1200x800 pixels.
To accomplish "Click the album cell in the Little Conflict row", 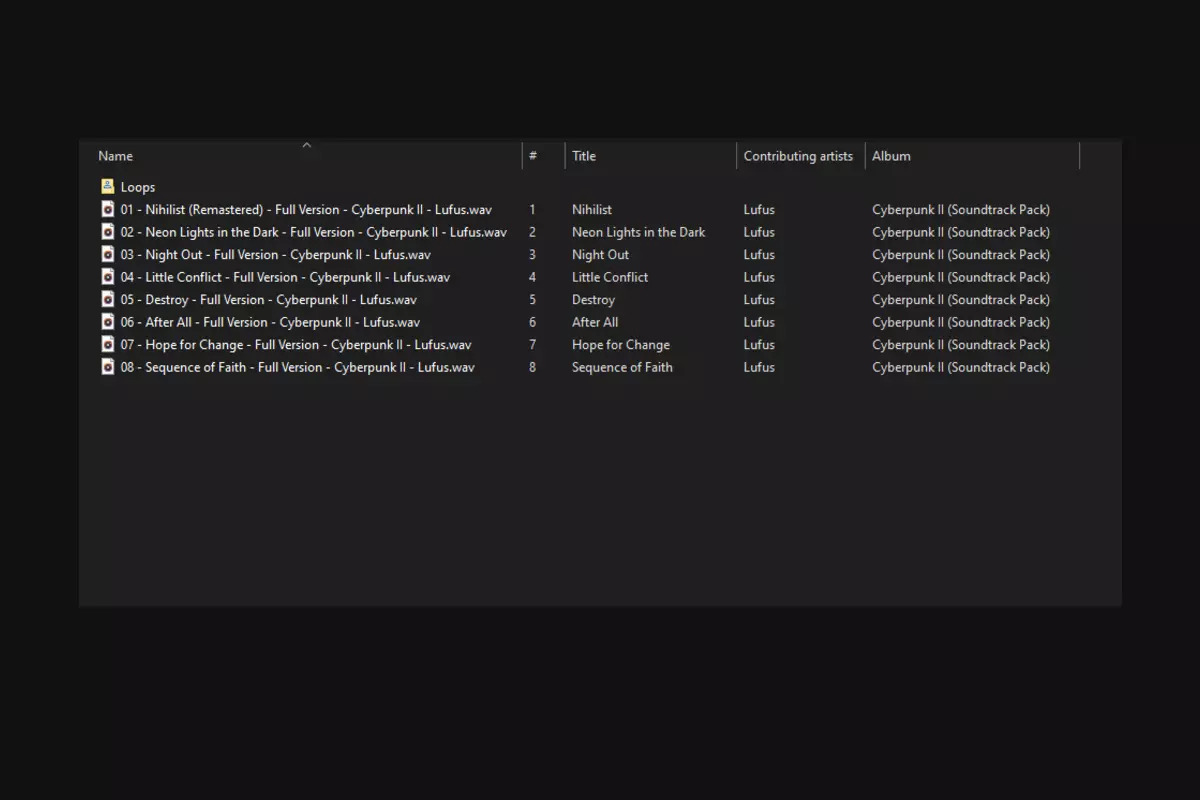I will pyautogui.click(x=961, y=277).
